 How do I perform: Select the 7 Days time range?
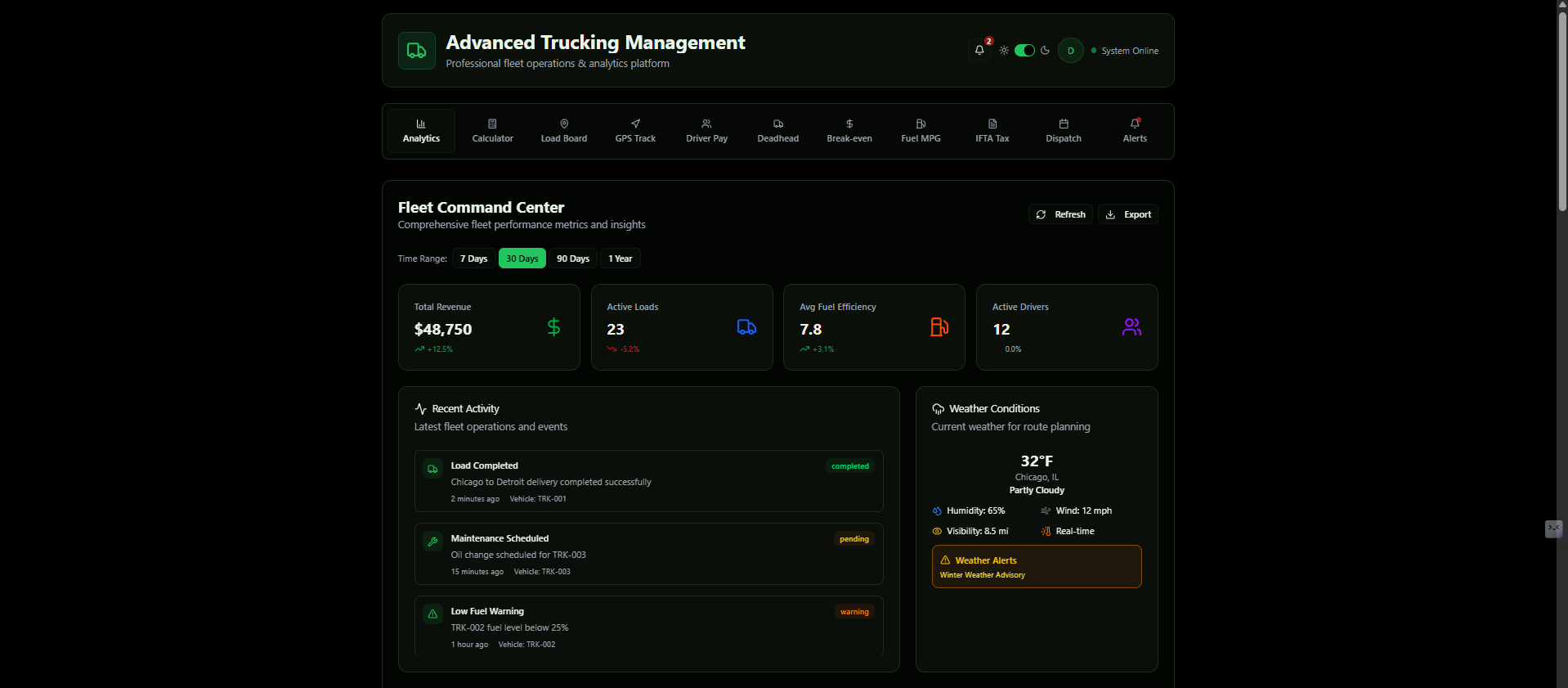point(473,259)
